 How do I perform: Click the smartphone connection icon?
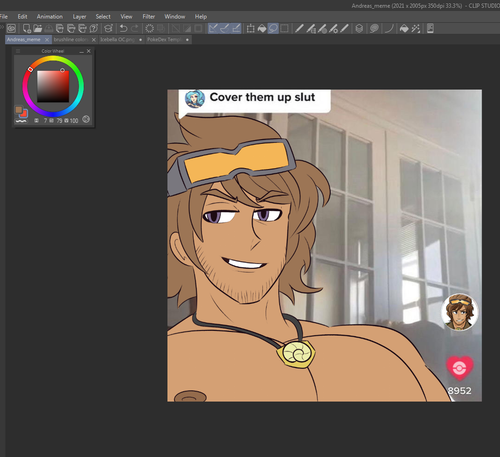pyautogui.click(x=430, y=29)
